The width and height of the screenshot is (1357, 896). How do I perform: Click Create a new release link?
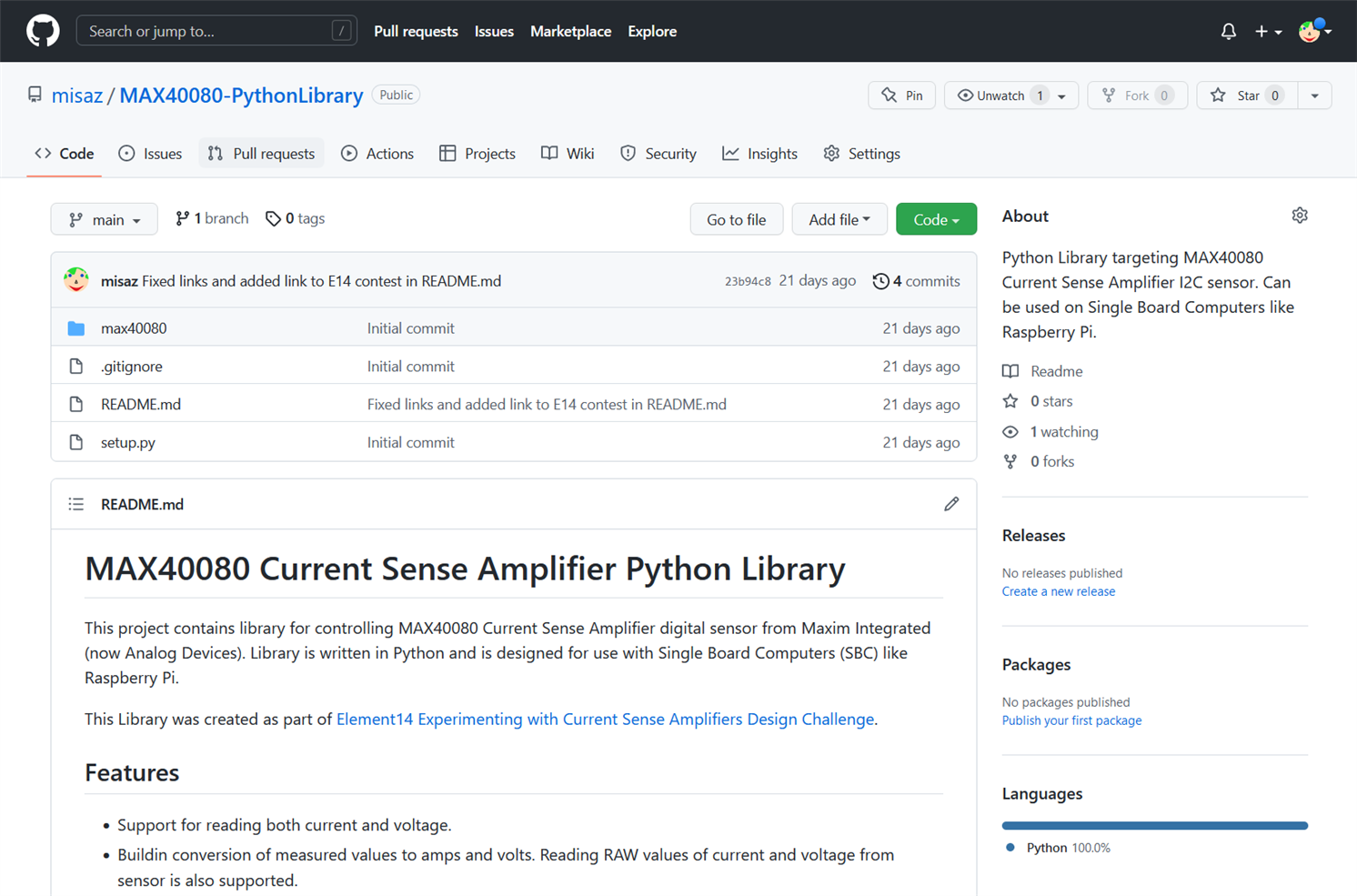pos(1058,591)
